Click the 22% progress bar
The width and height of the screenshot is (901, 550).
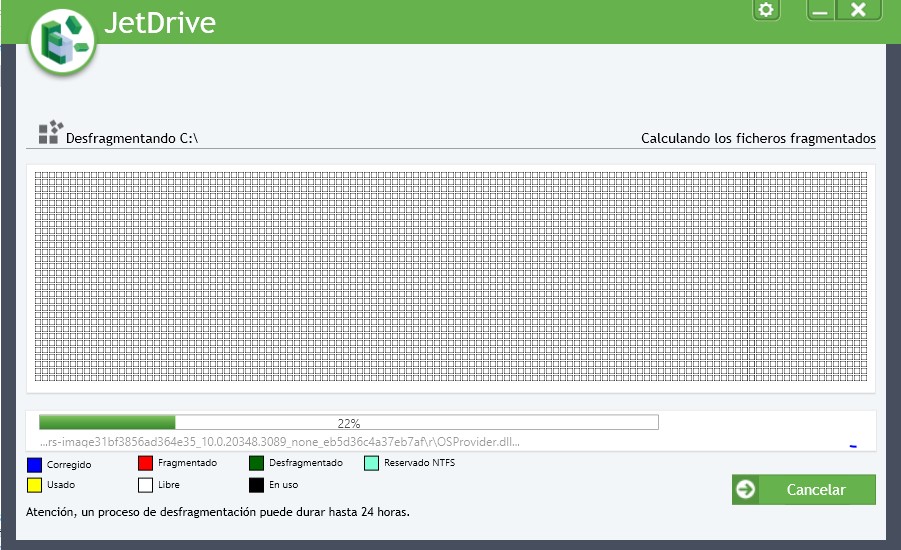tap(348, 423)
